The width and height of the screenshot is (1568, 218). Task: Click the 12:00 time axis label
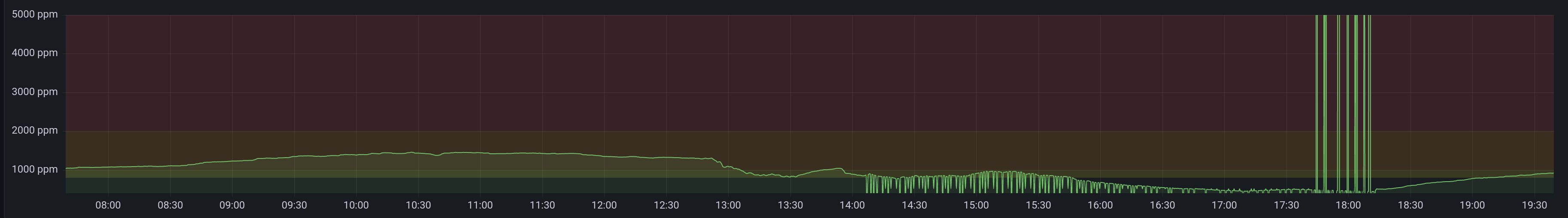pyautogui.click(x=604, y=205)
